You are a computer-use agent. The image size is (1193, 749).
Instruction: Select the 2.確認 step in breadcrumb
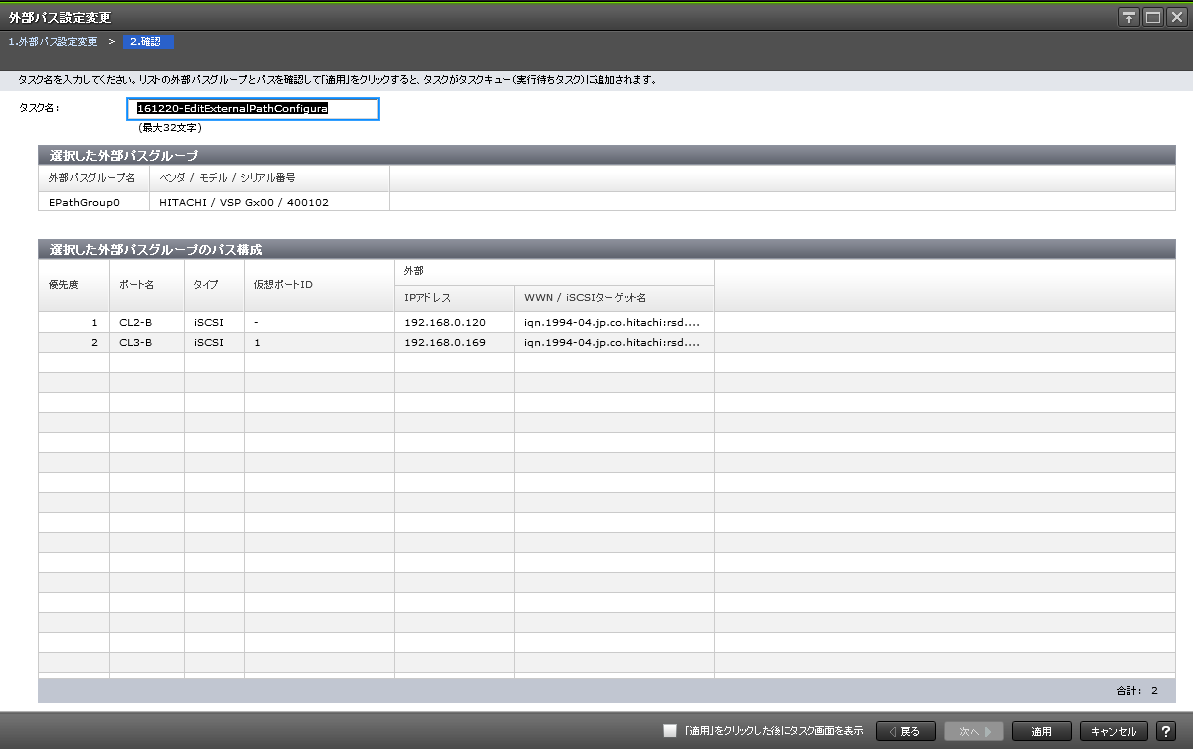(x=148, y=42)
